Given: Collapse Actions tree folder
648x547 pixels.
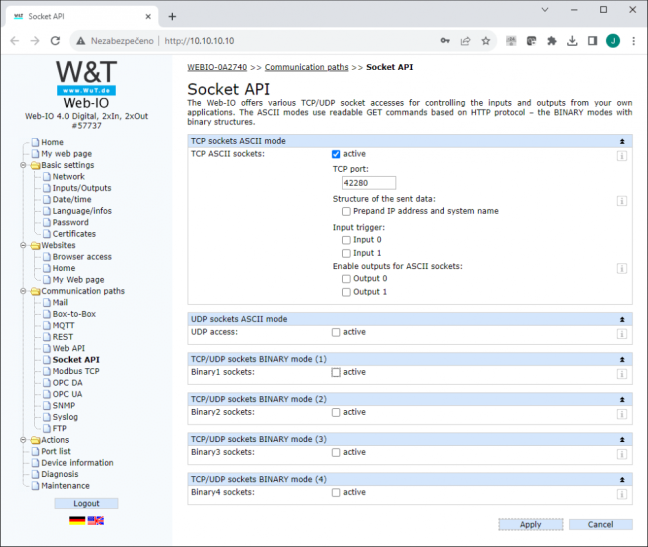Looking at the screenshot, I should click(23, 440).
